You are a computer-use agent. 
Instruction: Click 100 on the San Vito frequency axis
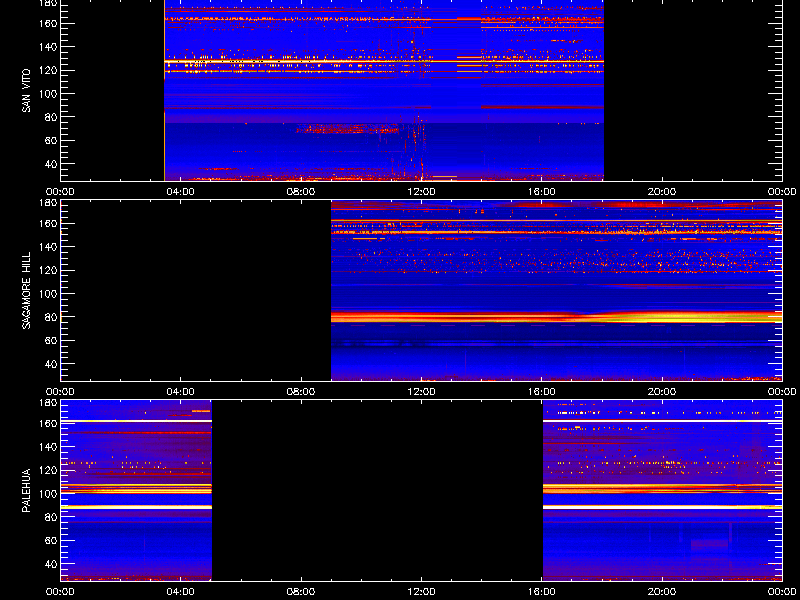click(47, 94)
